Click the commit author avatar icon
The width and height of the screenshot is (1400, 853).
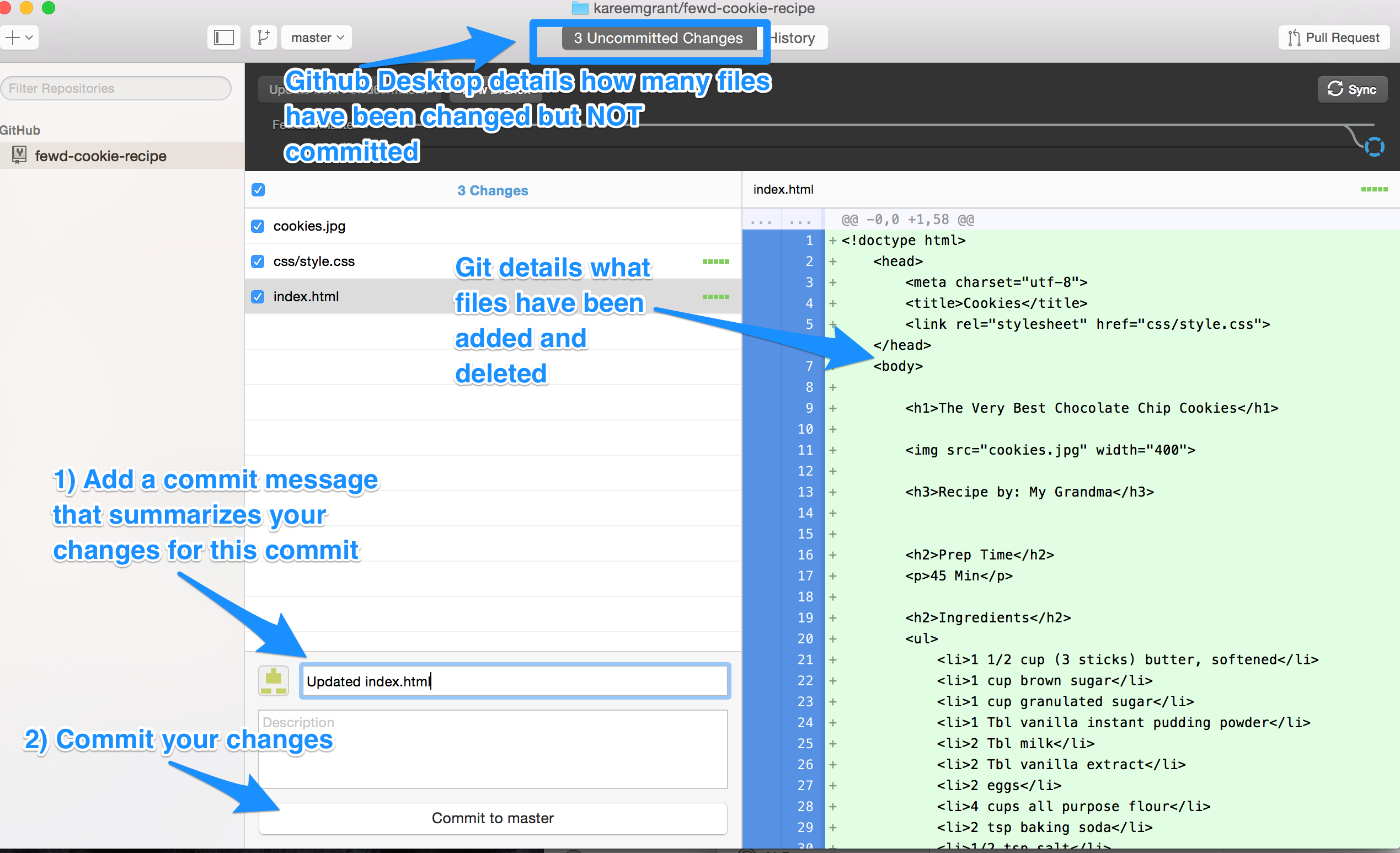click(274, 681)
